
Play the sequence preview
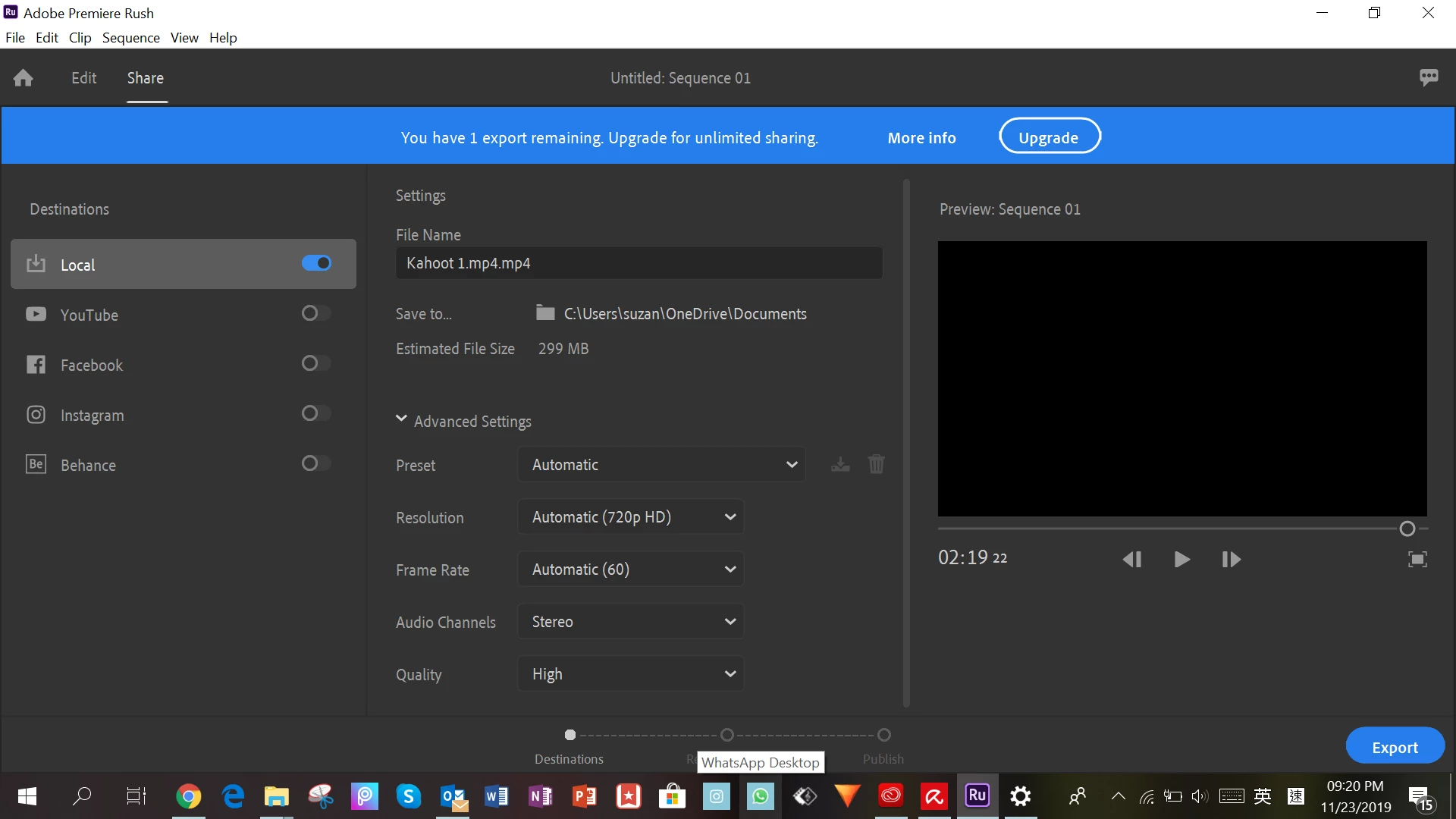(1181, 560)
